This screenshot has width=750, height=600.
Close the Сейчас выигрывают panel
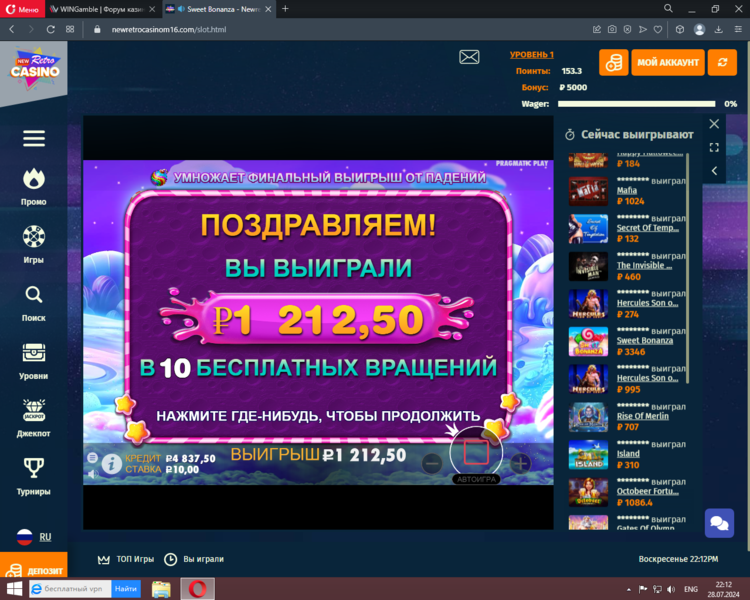[x=714, y=124]
